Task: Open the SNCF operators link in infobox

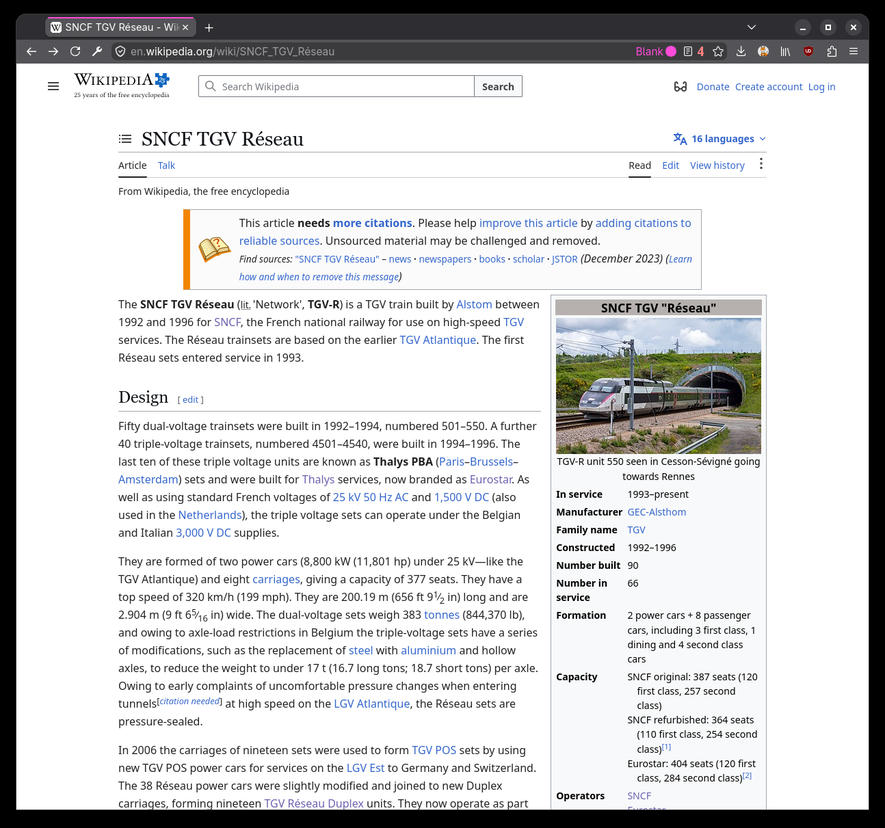Action: pos(639,796)
